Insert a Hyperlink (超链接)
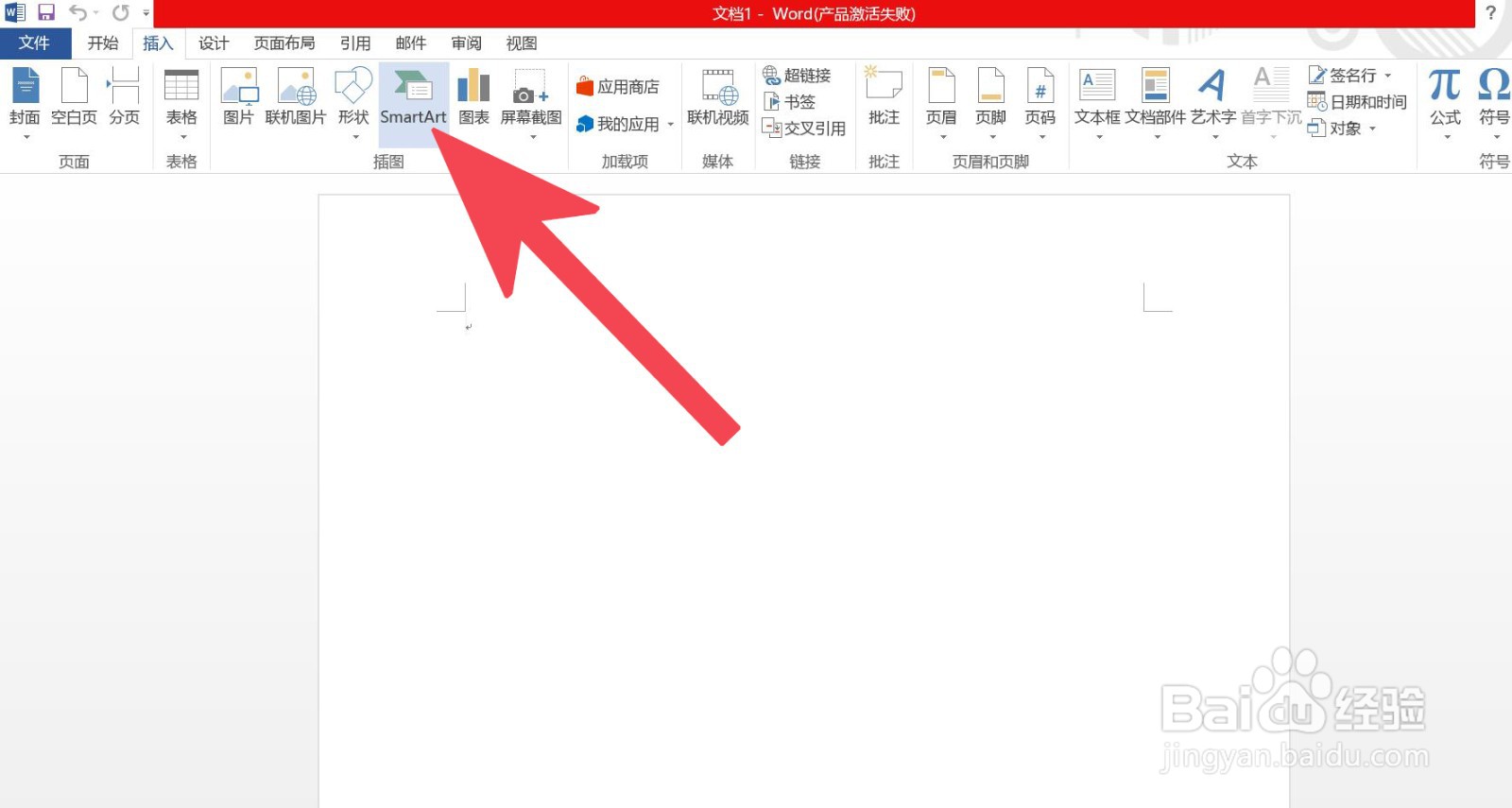This screenshot has width=1512, height=808. click(x=797, y=76)
